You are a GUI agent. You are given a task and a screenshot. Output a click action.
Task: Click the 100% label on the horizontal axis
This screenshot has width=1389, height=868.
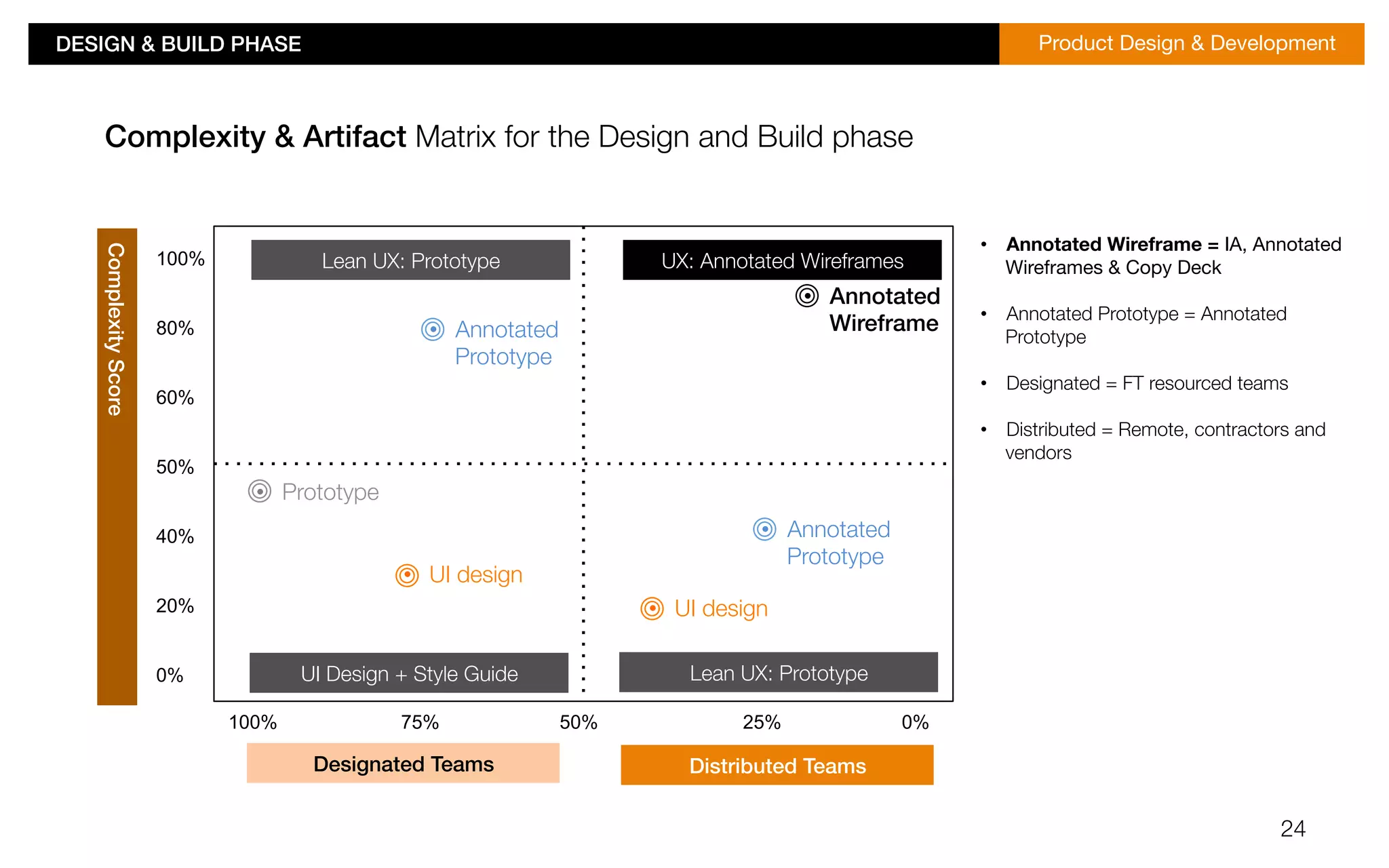point(252,722)
